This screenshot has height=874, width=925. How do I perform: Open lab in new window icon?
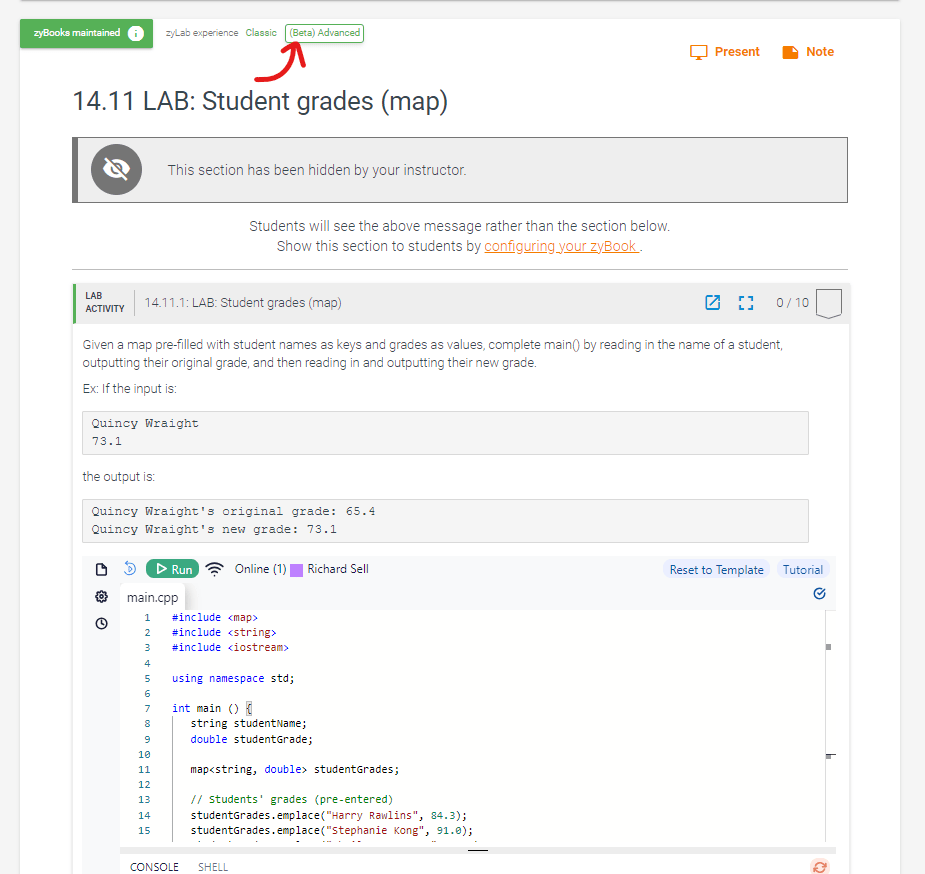[713, 303]
